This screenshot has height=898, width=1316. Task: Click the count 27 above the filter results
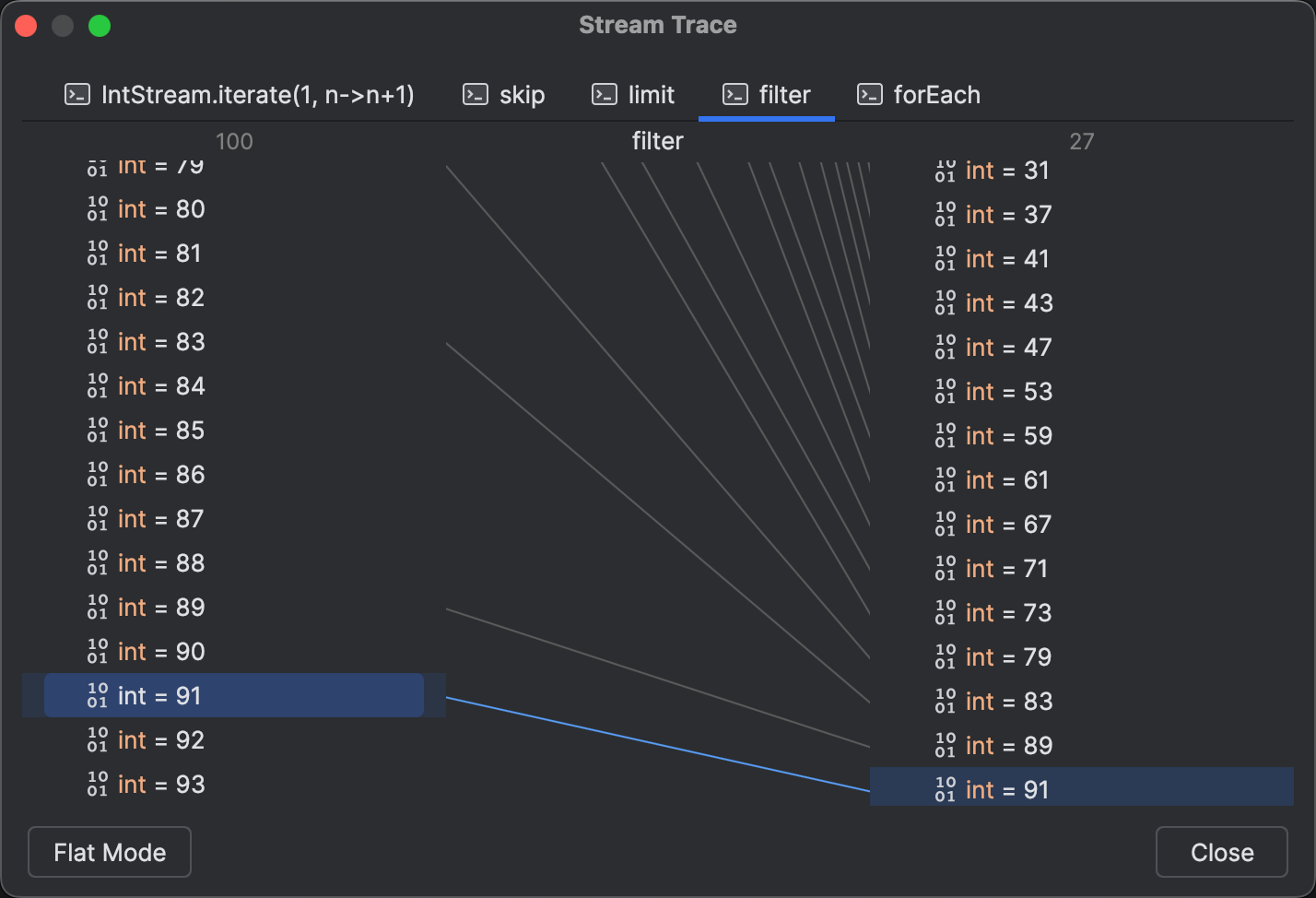tap(1082, 141)
